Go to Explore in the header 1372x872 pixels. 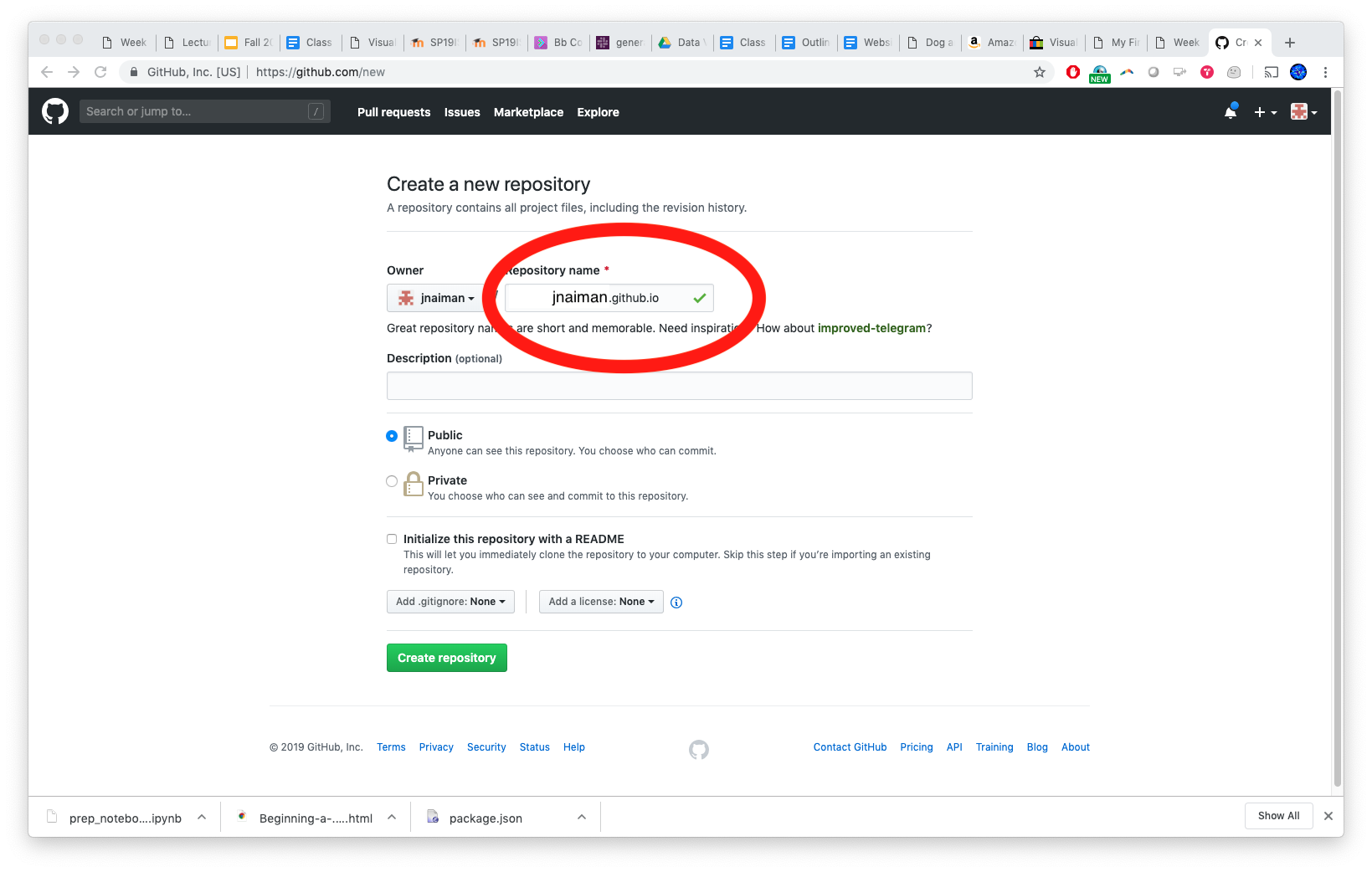(x=598, y=112)
